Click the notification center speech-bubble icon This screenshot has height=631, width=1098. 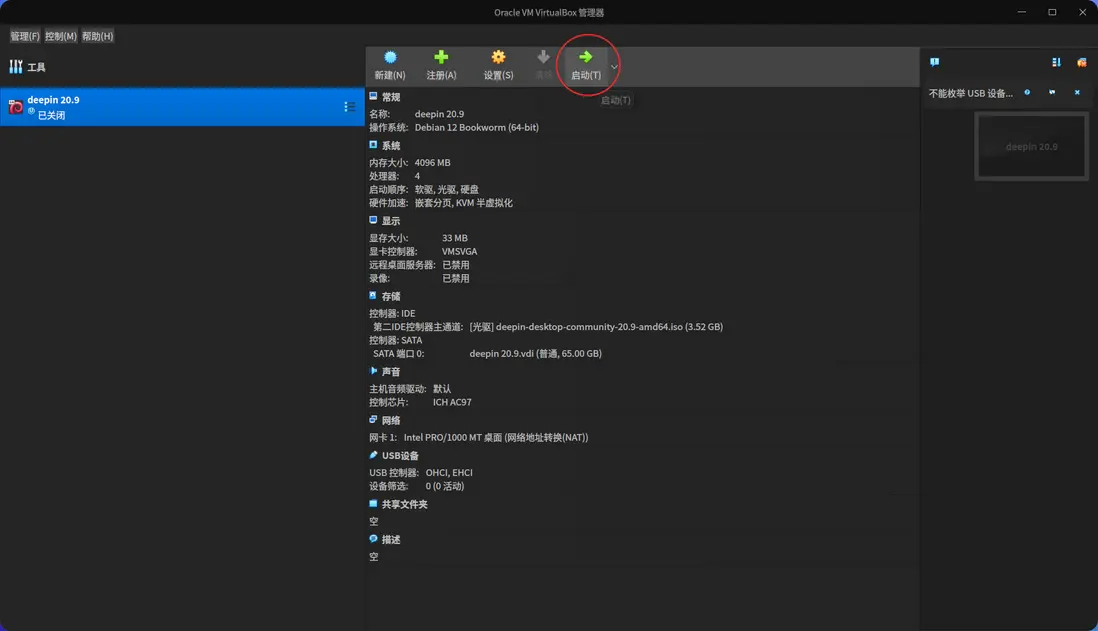pos(934,62)
